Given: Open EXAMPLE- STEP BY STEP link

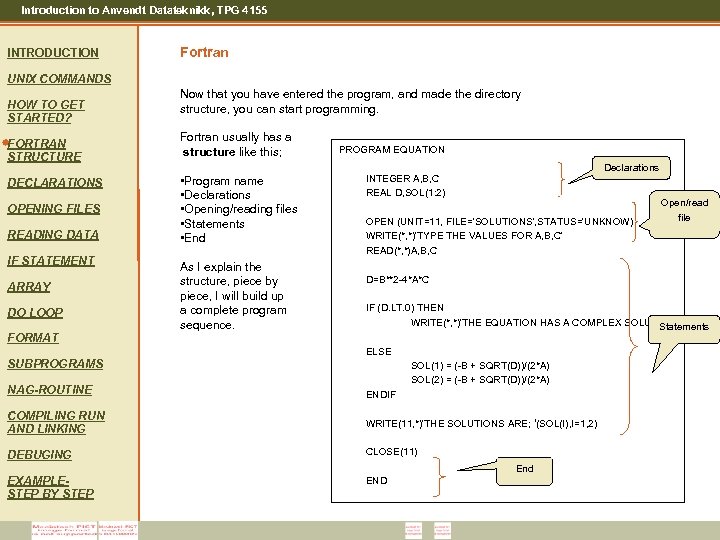Looking at the screenshot, I should click(51, 487).
